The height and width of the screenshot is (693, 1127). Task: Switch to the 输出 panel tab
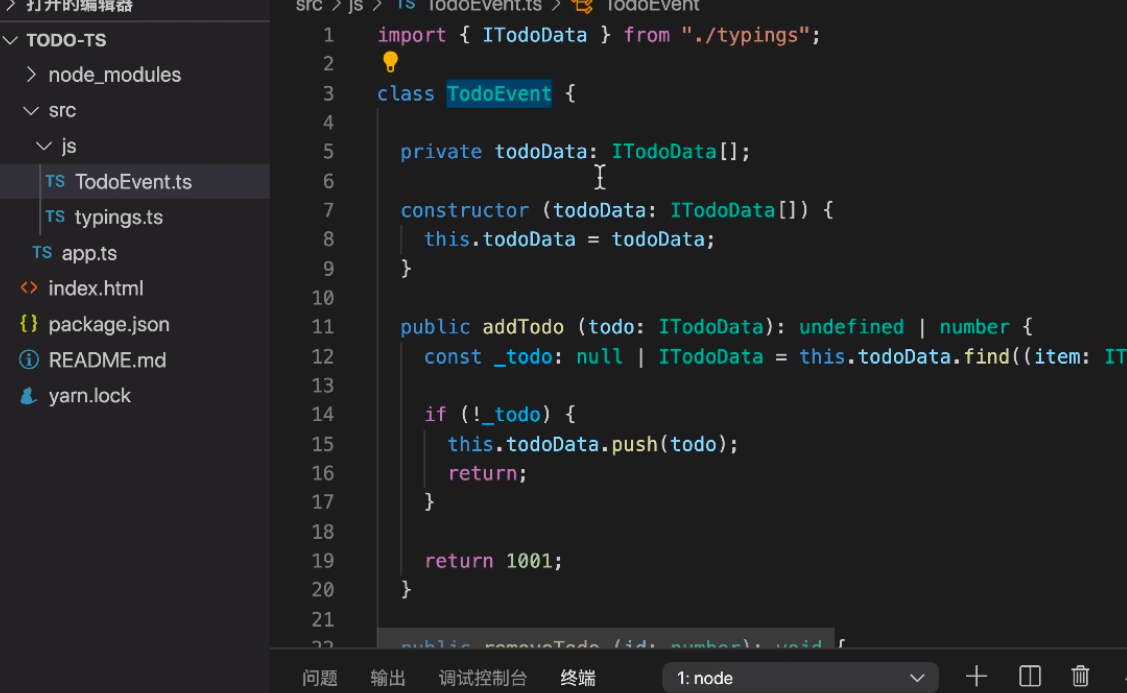click(x=388, y=677)
